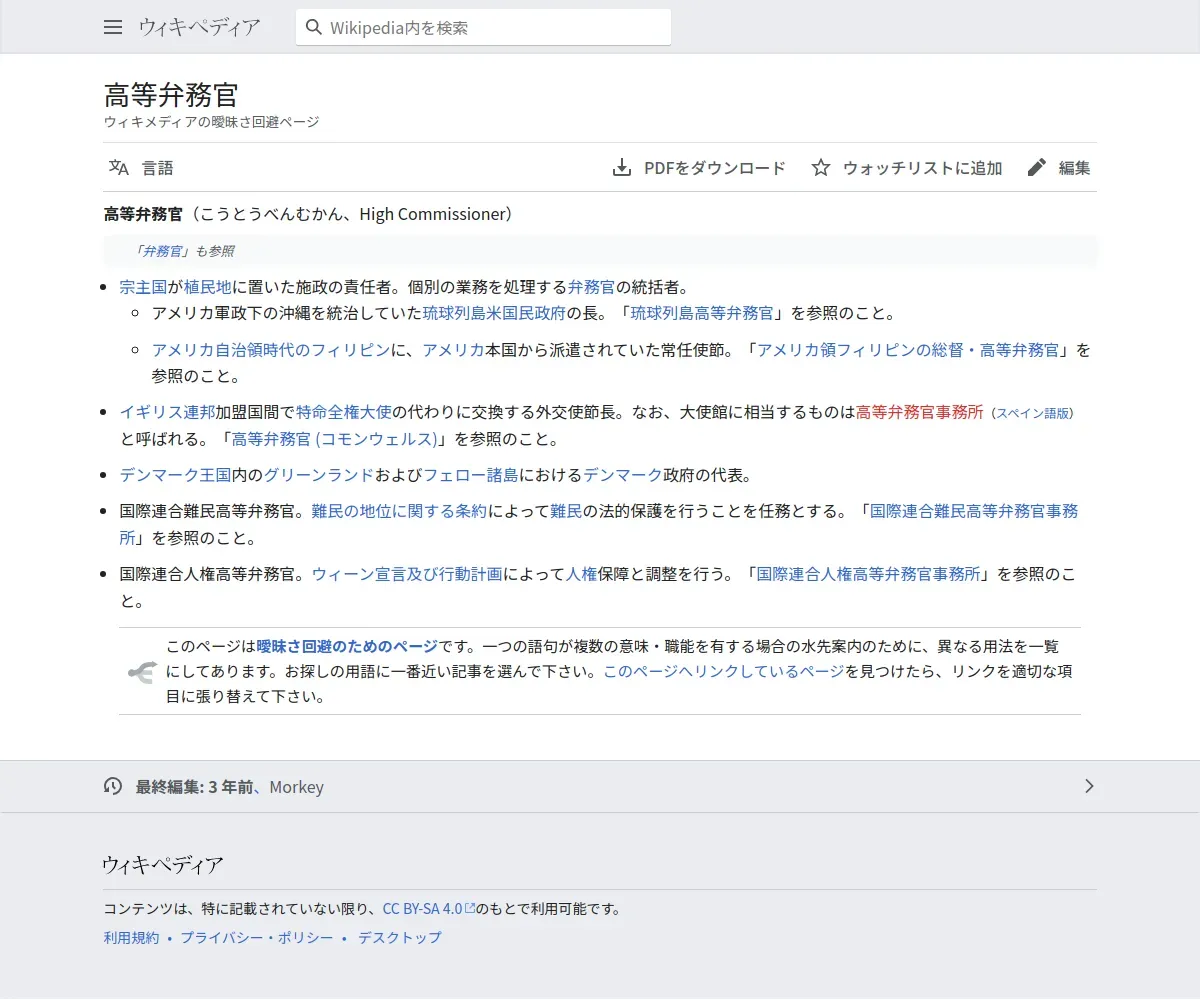The image size is (1200, 1000).
Task: Open the 人権 link
Action: (582, 574)
